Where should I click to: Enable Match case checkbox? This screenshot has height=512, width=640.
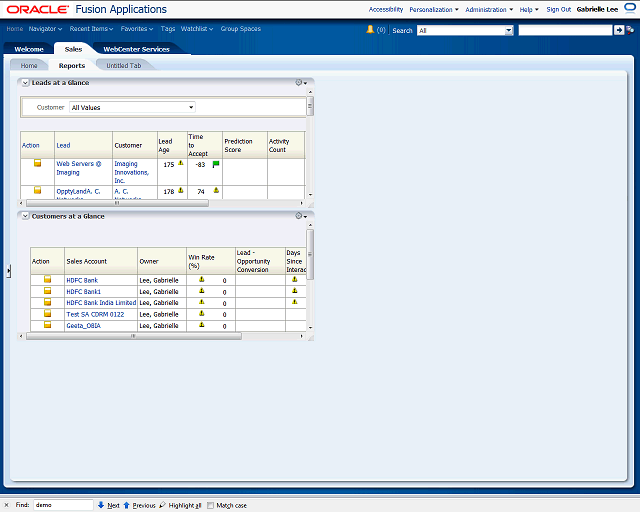(x=211, y=505)
